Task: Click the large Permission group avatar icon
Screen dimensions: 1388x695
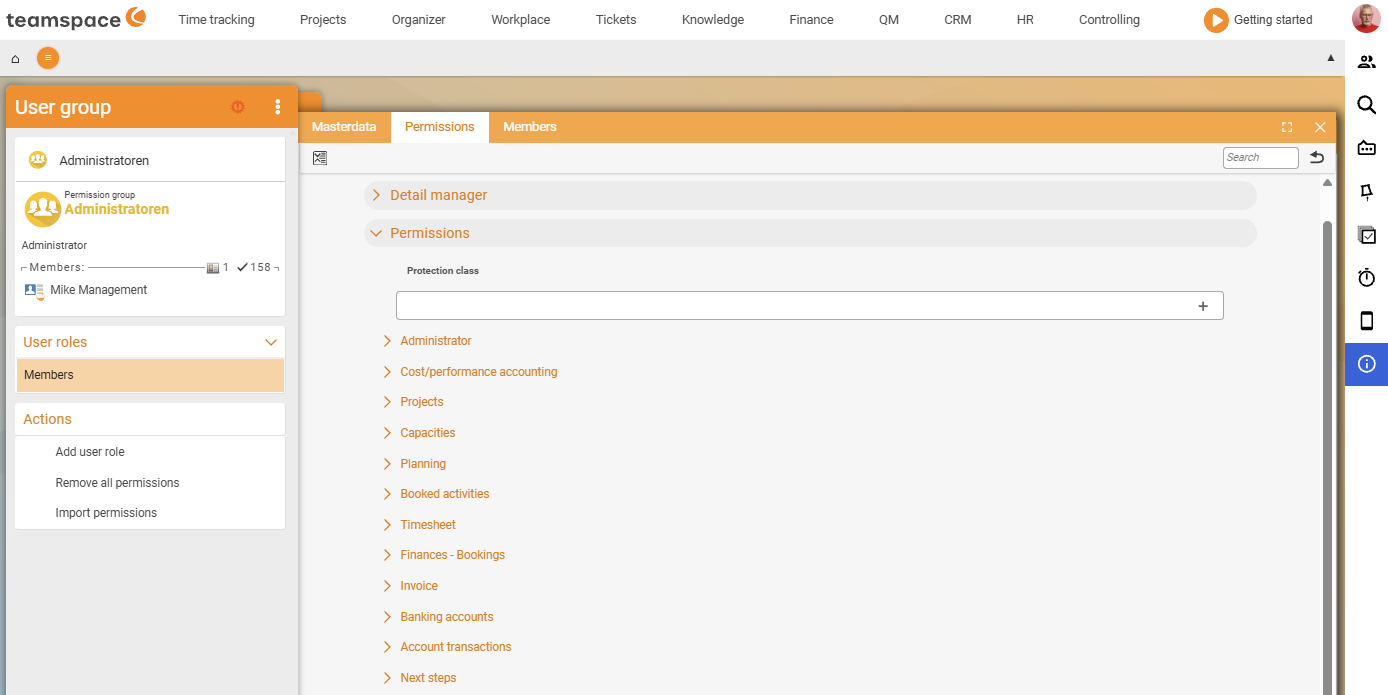Action: click(x=43, y=209)
